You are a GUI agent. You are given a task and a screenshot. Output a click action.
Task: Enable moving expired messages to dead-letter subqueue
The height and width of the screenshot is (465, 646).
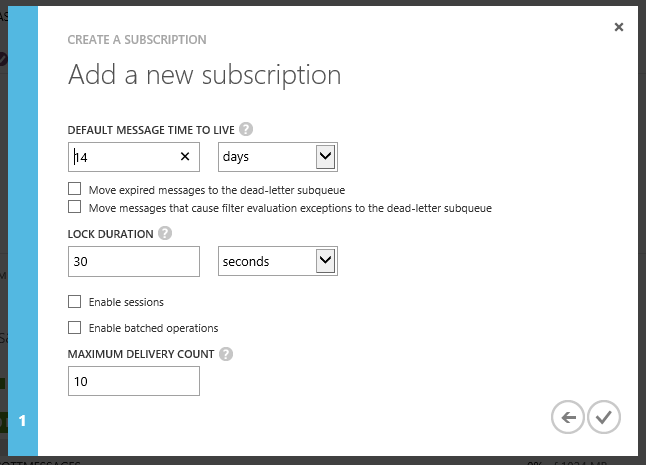click(x=75, y=189)
